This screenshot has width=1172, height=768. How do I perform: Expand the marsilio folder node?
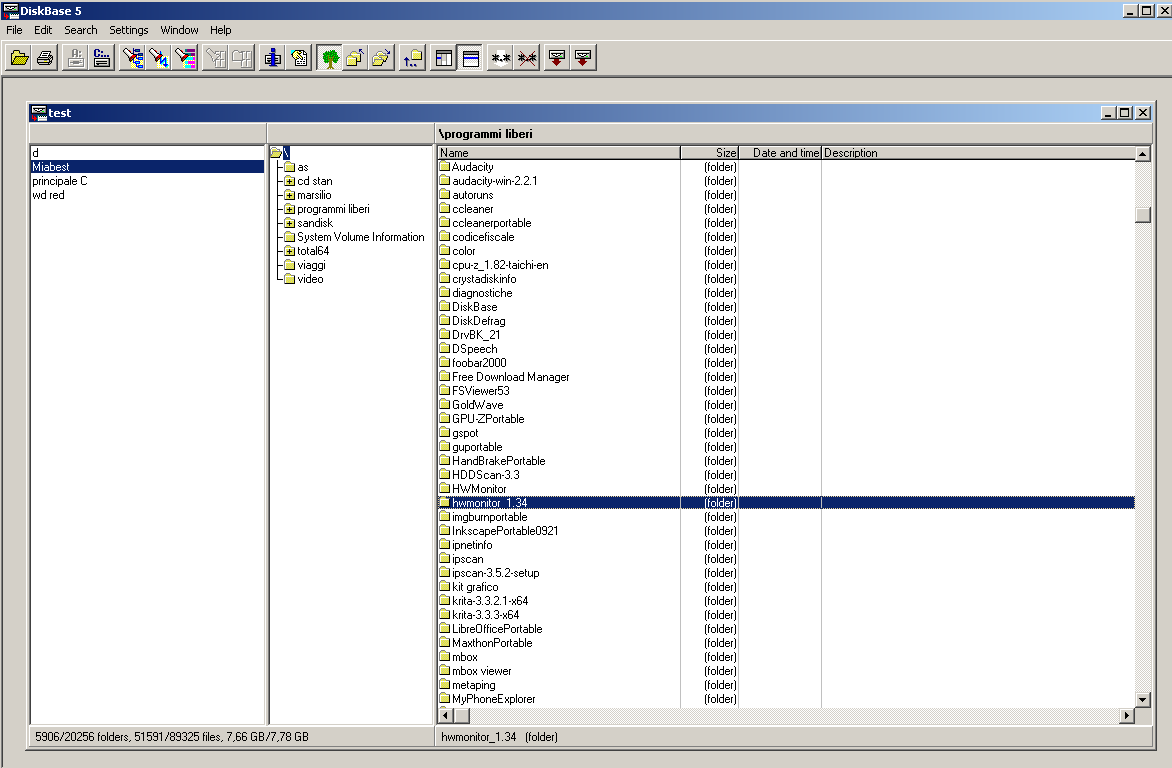(289, 195)
